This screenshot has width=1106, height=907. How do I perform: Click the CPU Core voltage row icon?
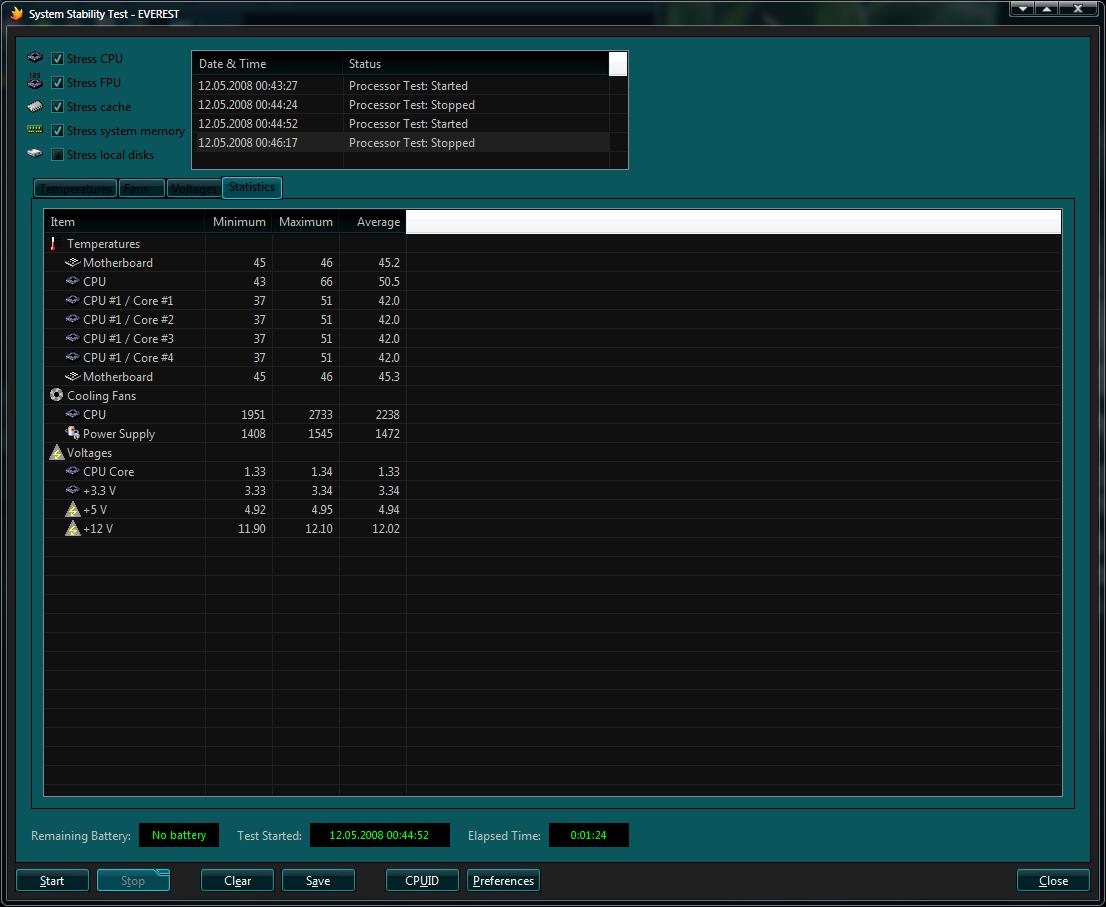coord(72,471)
